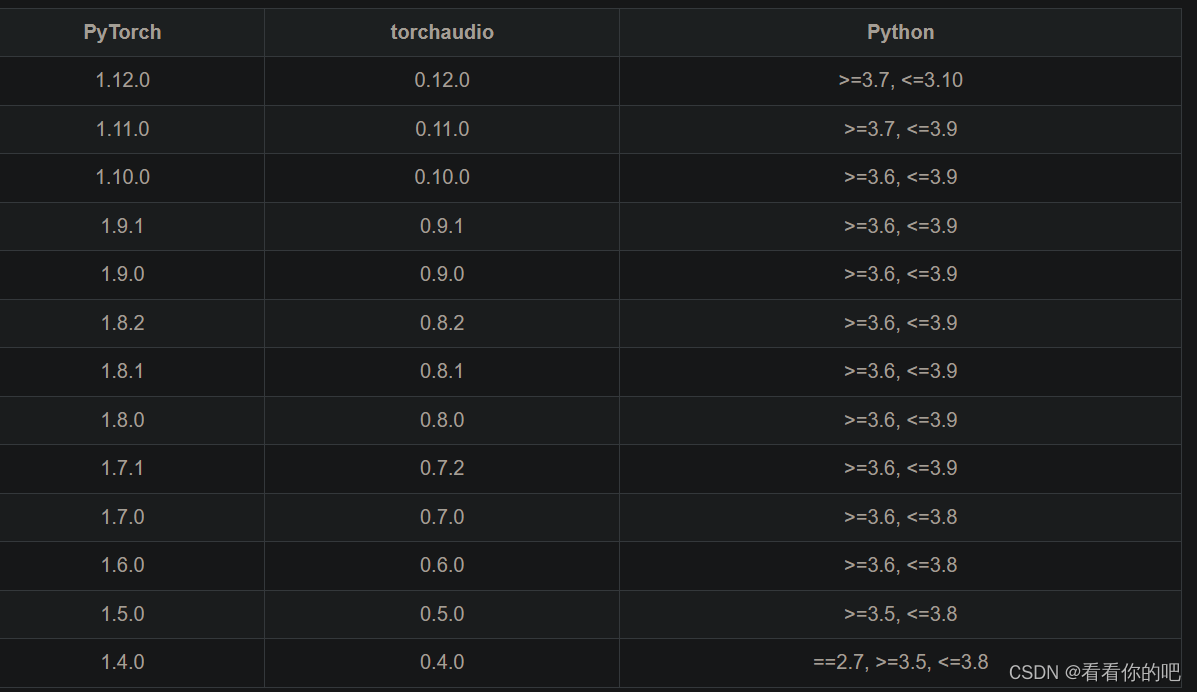Image resolution: width=1197 pixels, height=692 pixels.
Task: Select the PyTorch 1.9.0 row cell
Action: (122, 274)
